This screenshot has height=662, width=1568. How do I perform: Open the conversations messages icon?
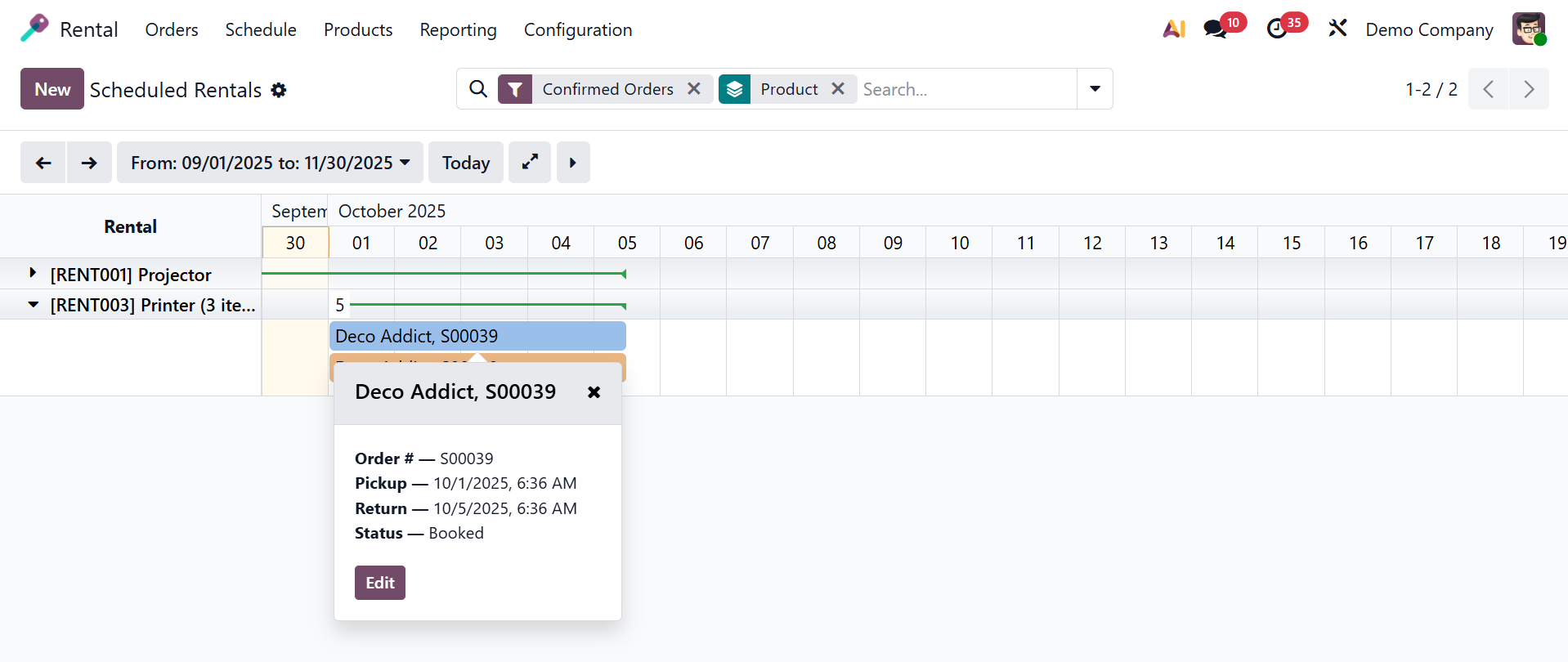[x=1215, y=29]
